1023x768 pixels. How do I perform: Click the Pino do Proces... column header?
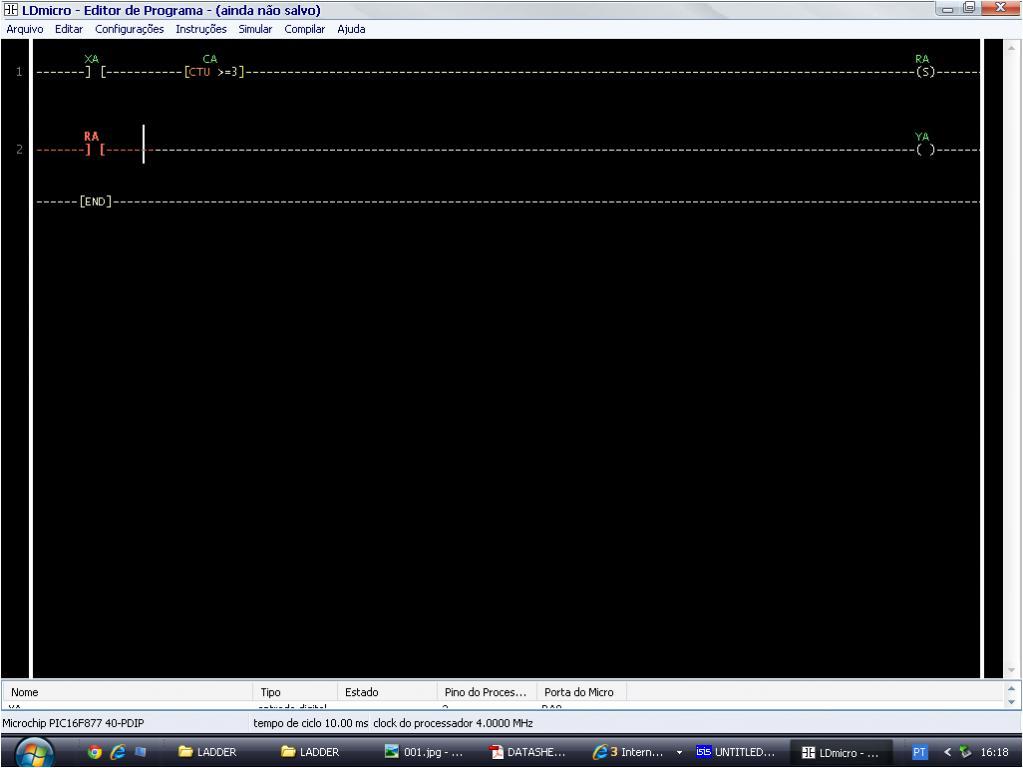coord(486,692)
